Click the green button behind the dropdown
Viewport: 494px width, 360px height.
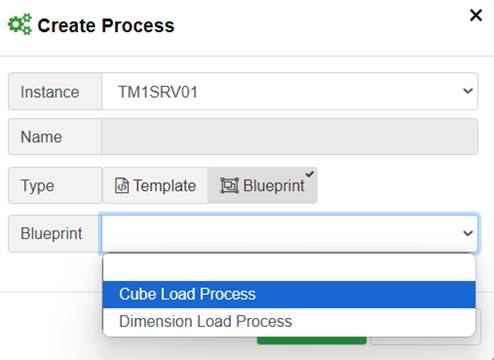coord(312,340)
